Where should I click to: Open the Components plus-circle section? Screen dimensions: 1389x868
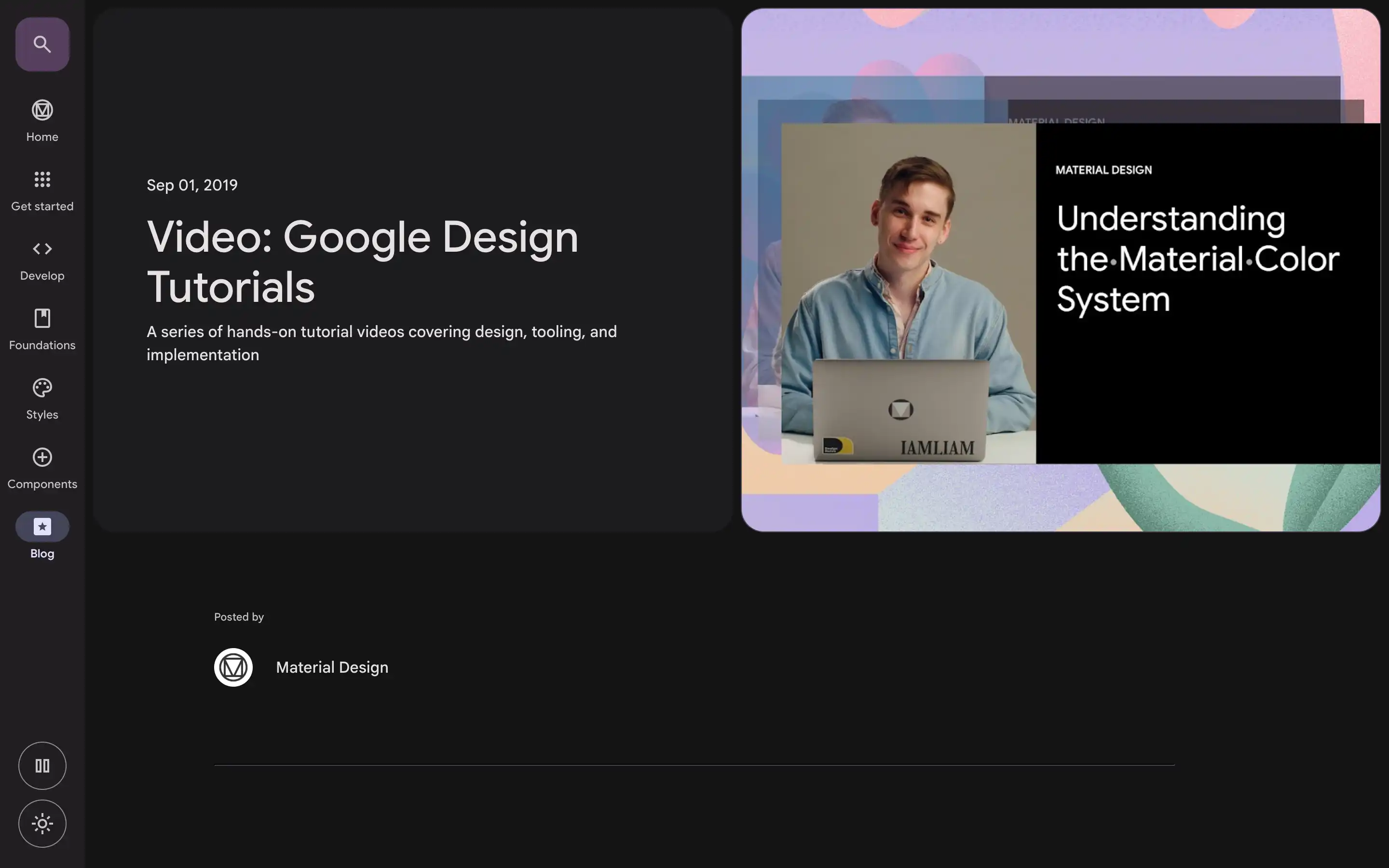coord(42,457)
